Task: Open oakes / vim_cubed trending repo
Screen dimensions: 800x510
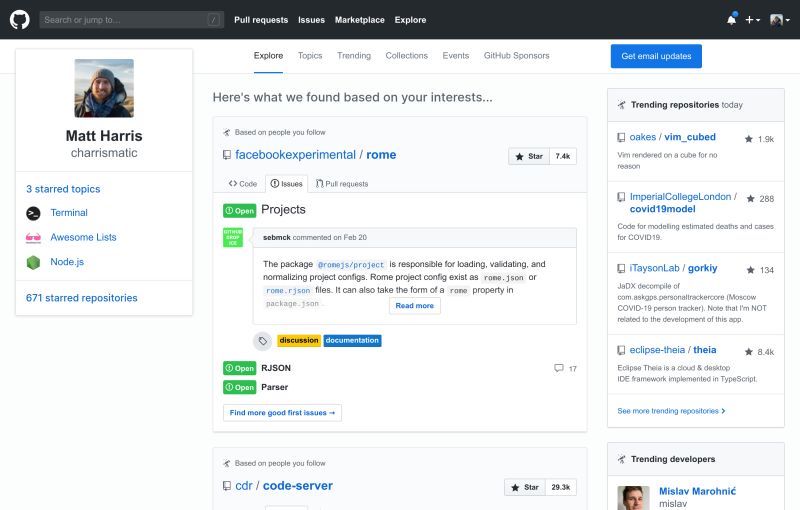Action: pos(672,137)
